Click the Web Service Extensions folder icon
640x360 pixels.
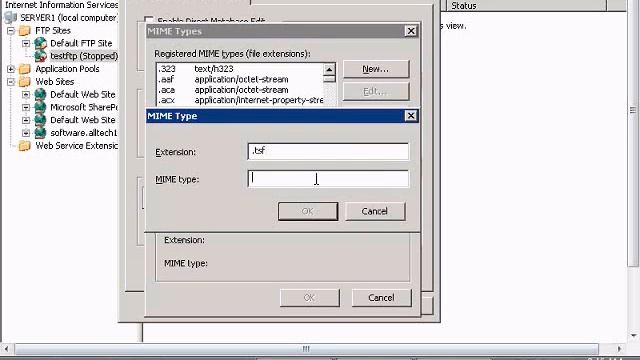[25, 146]
